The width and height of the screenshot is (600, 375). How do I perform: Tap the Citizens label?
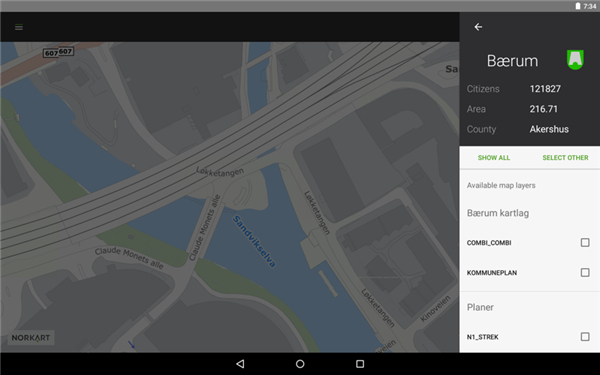(483, 89)
